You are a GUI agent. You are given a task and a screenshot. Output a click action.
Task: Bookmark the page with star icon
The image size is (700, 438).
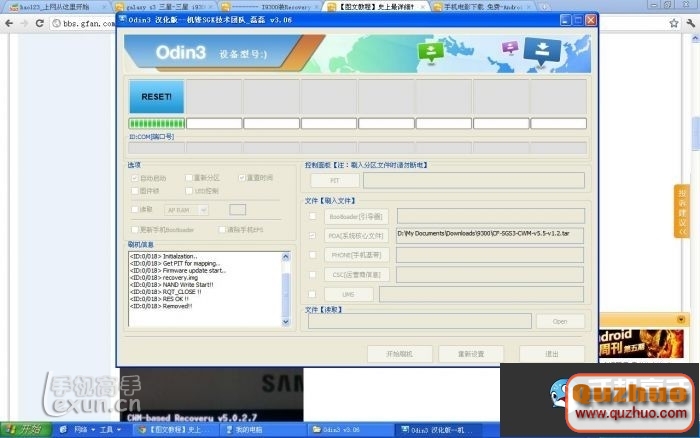point(674,23)
